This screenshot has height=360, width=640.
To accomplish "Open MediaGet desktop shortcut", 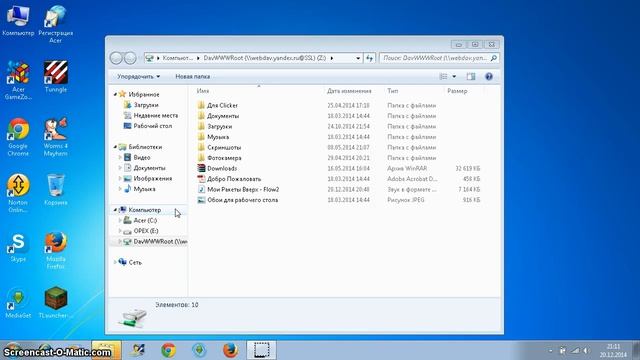I will 18,303.
